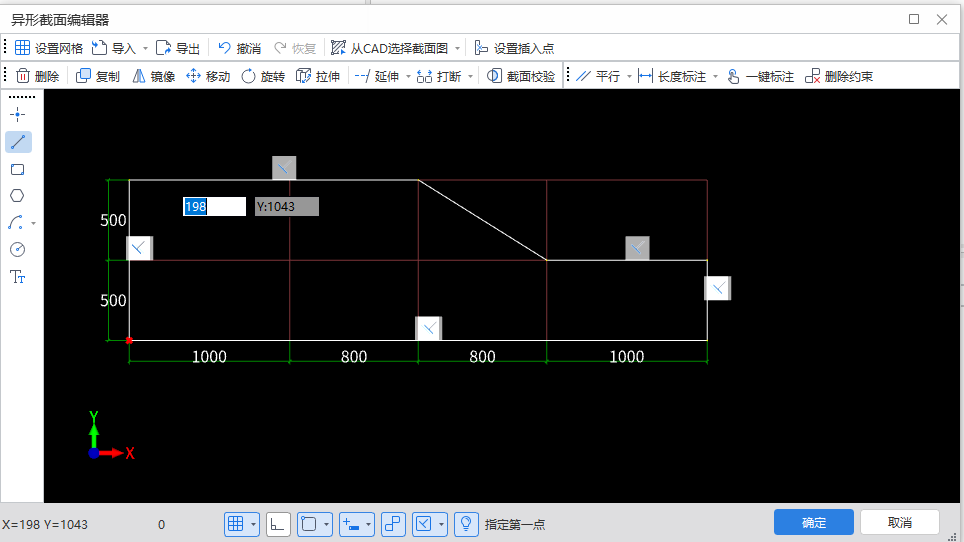The width and height of the screenshot is (964, 542).
Task: Select the rectangle drawing tool in sidebar
Action: point(18,170)
